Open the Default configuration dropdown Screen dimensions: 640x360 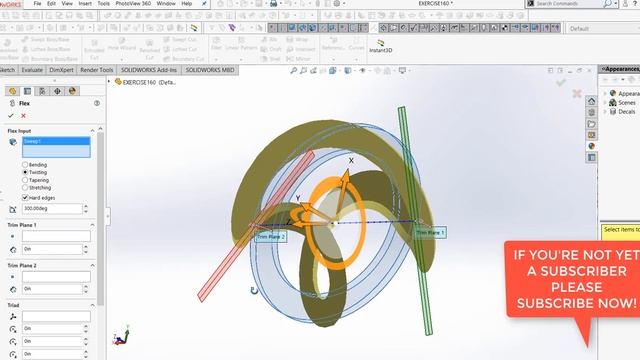(x=603, y=29)
